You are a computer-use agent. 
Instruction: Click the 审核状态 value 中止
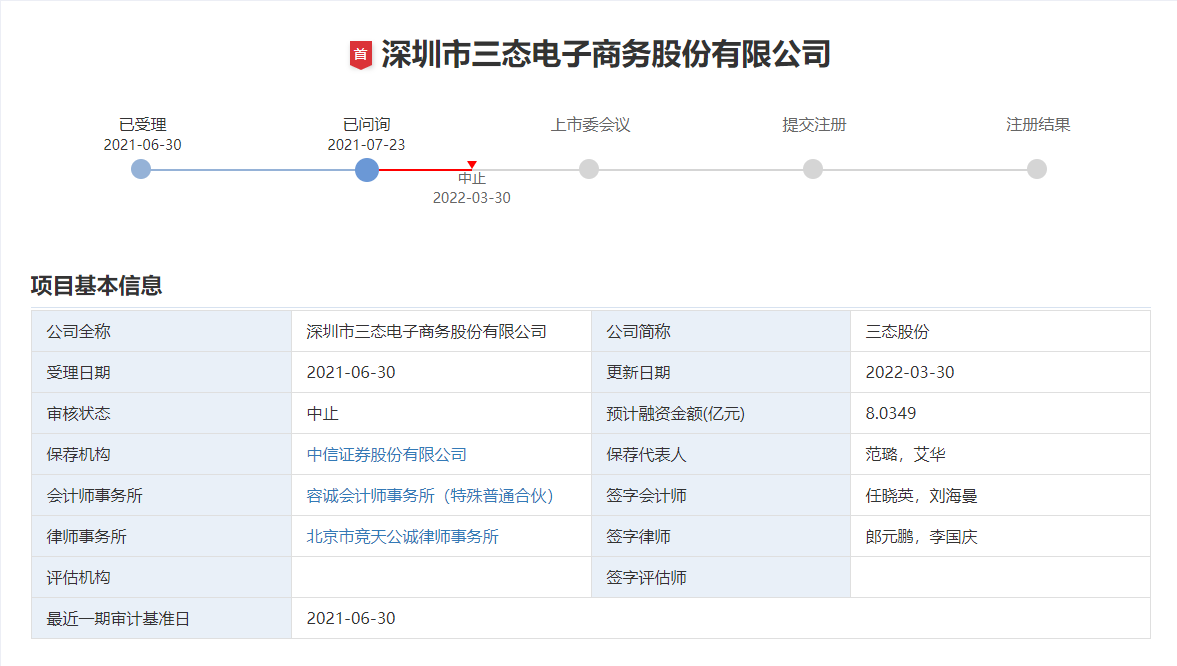click(x=323, y=414)
